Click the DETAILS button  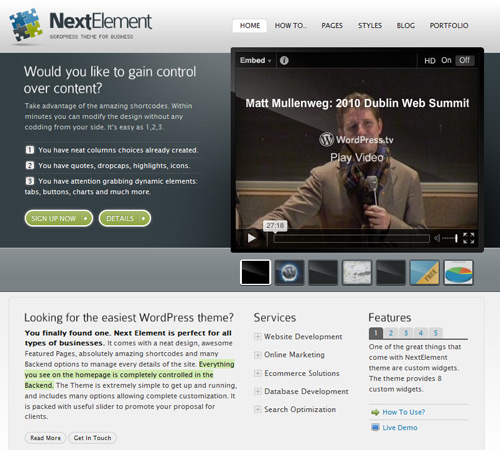[125, 218]
